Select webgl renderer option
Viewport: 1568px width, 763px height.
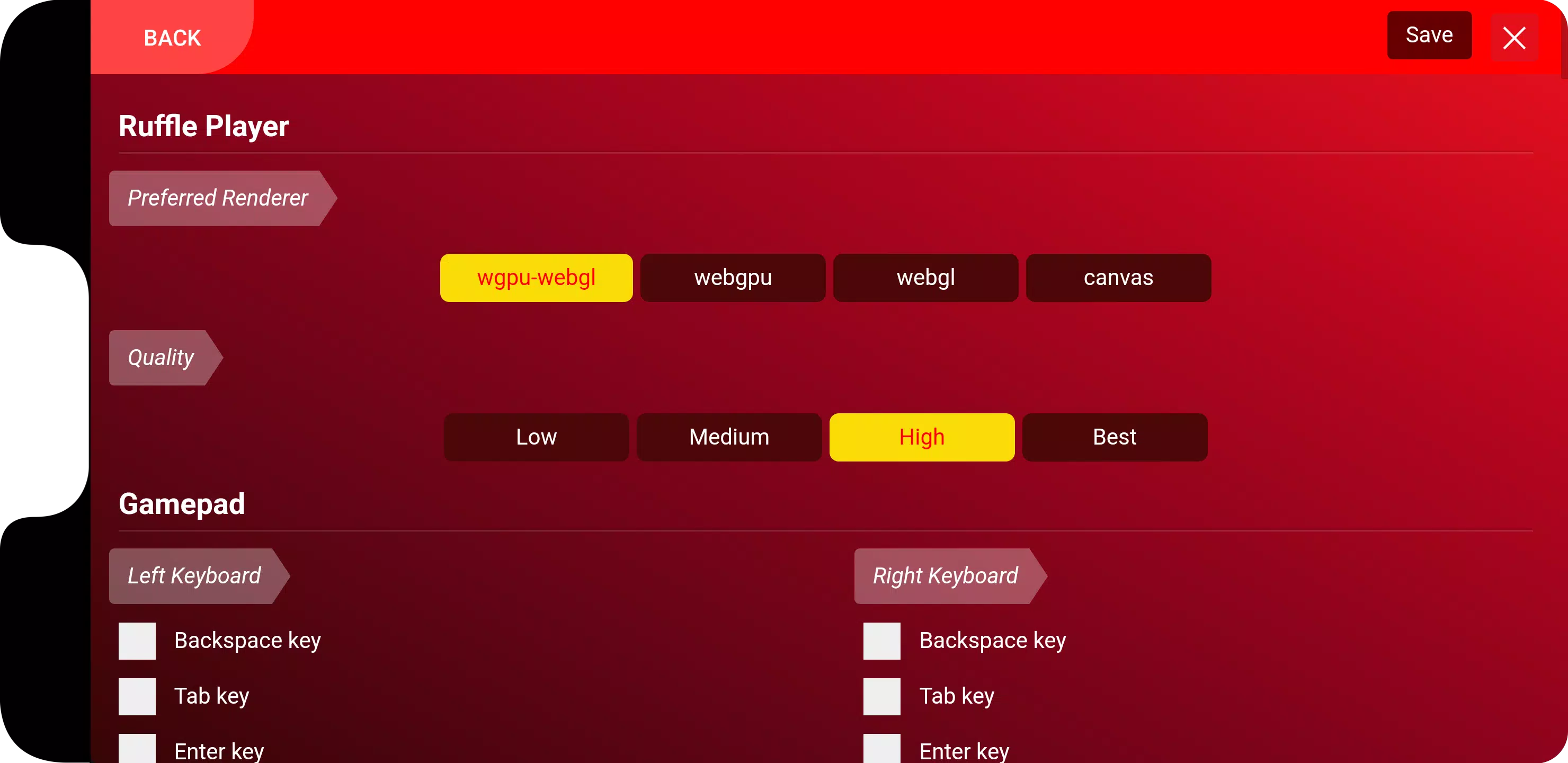pos(925,277)
